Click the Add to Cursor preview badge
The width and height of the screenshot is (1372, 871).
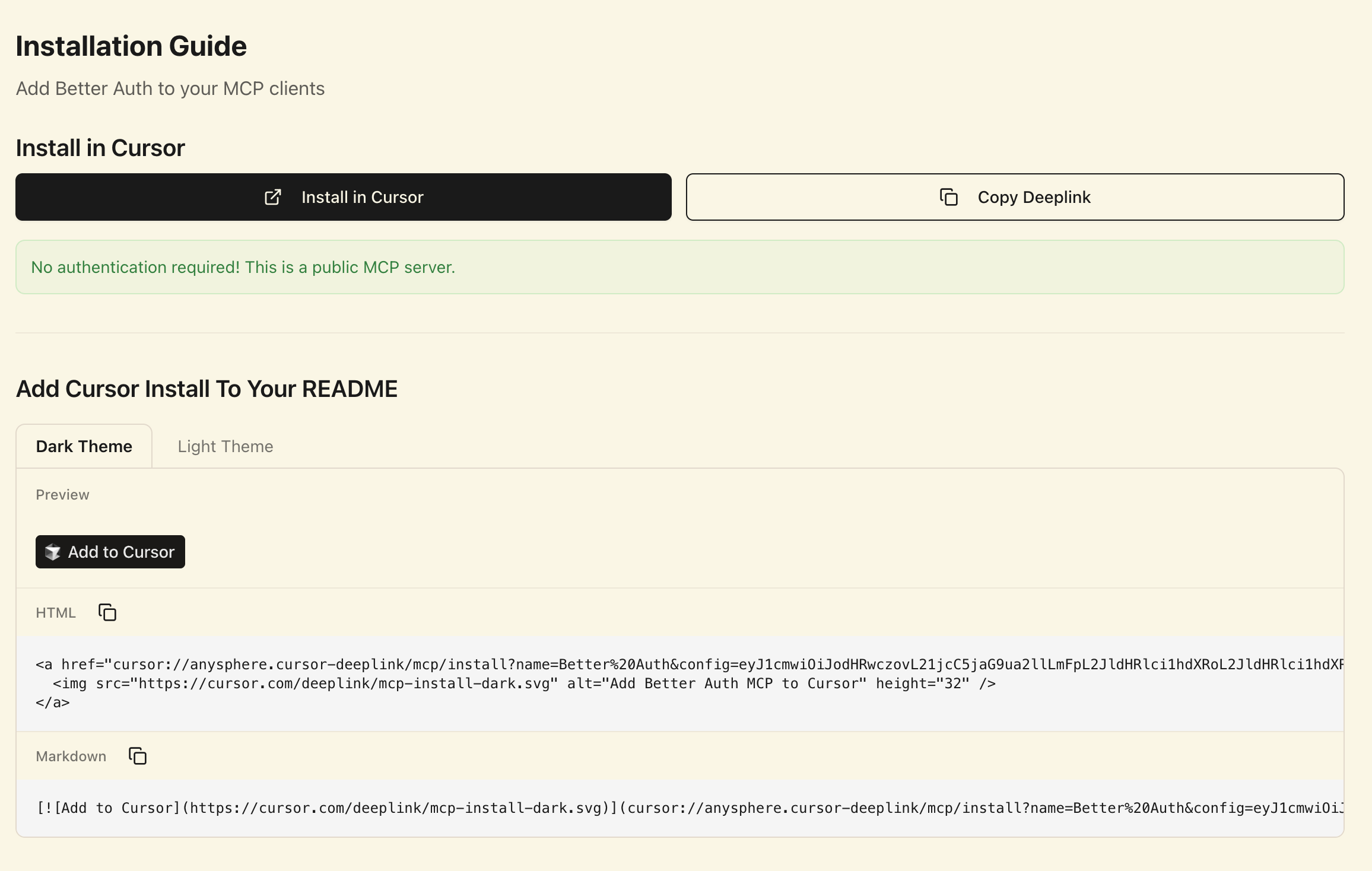[110, 552]
